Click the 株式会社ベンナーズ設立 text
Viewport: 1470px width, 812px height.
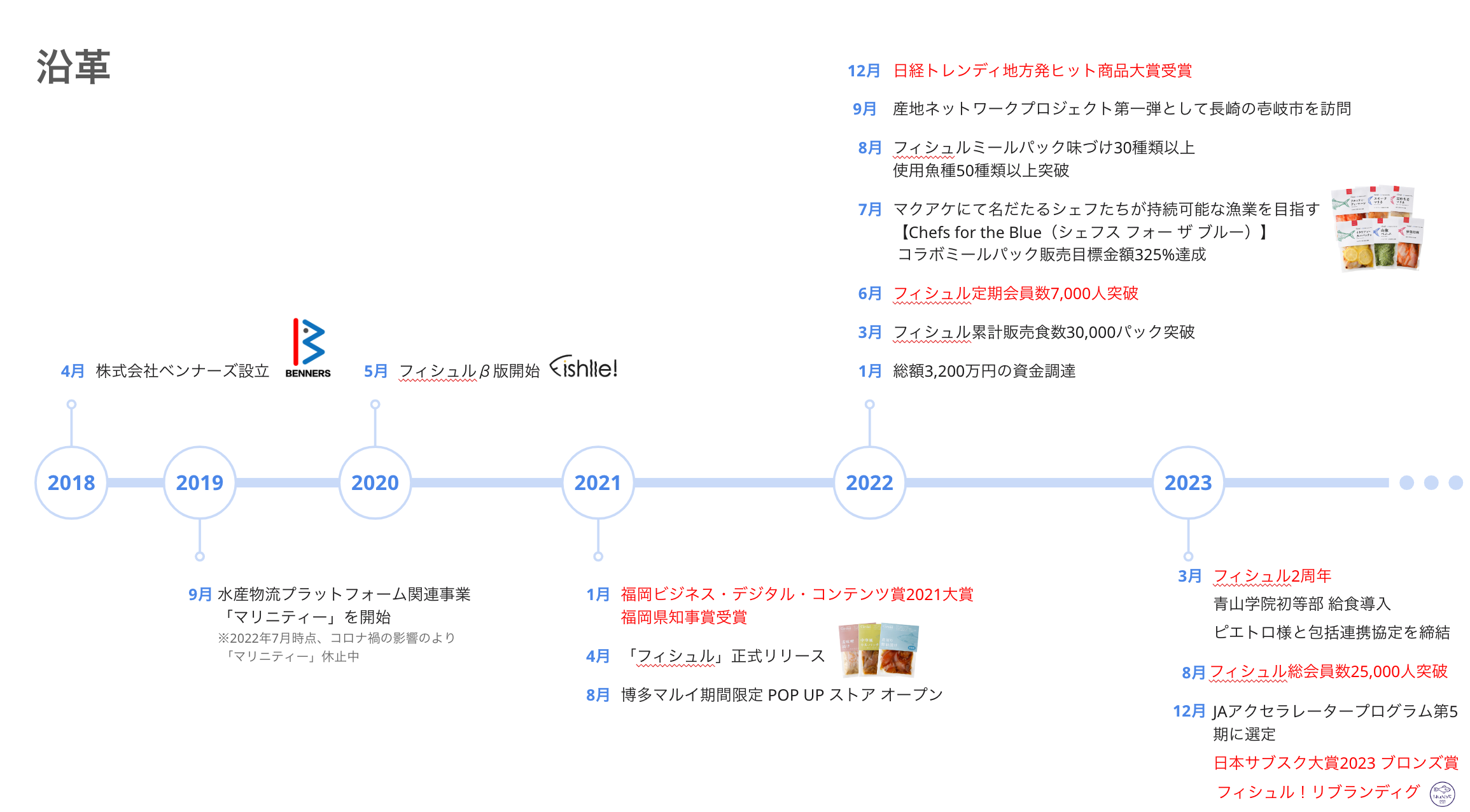[183, 371]
